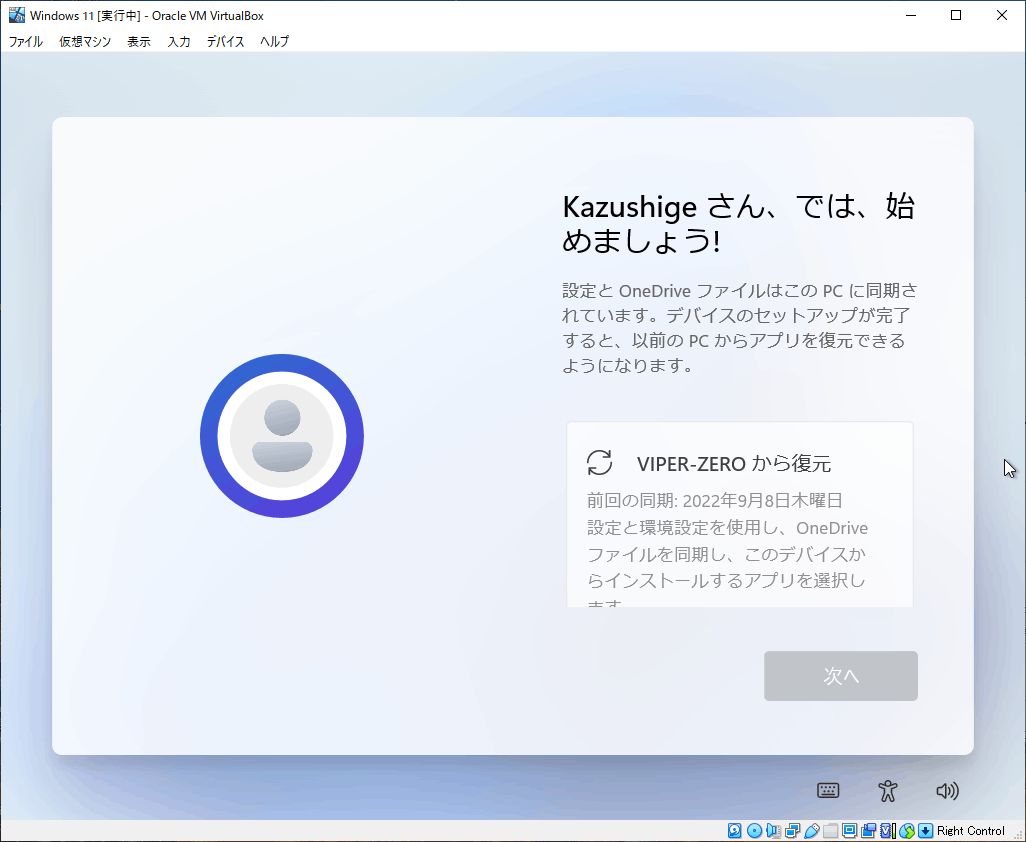Screen dimensions: 1026x842
Task: Click the user account avatar picture
Action: pos(282,436)
